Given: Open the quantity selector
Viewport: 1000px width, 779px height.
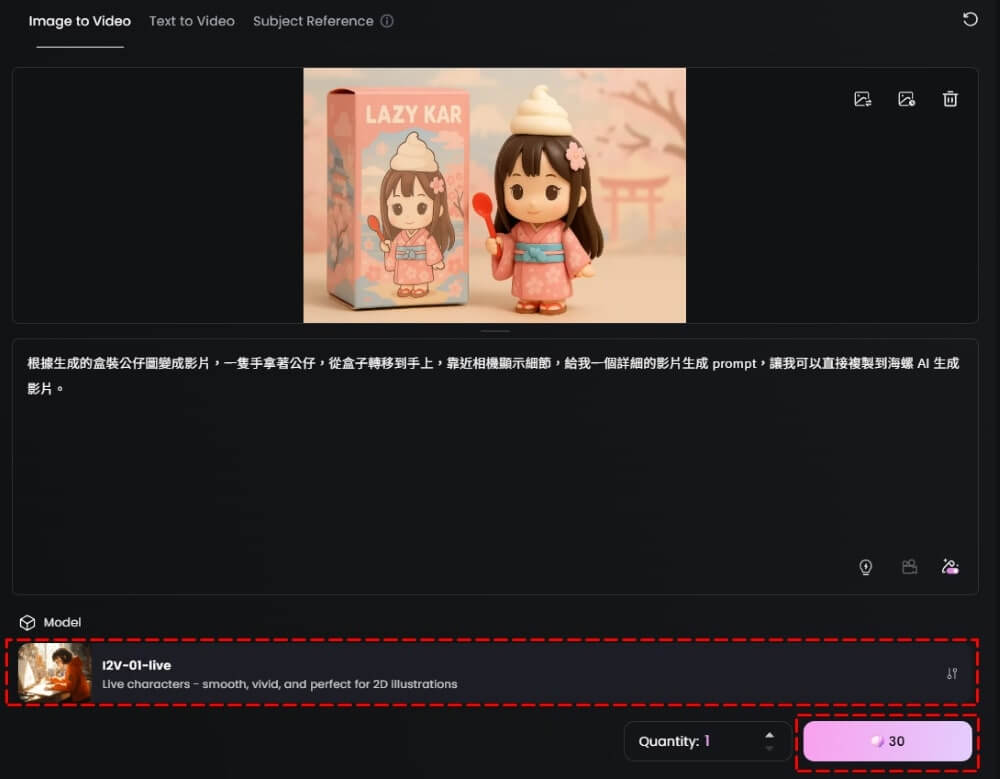Looking at the screenshot, I should pos(706,741).
